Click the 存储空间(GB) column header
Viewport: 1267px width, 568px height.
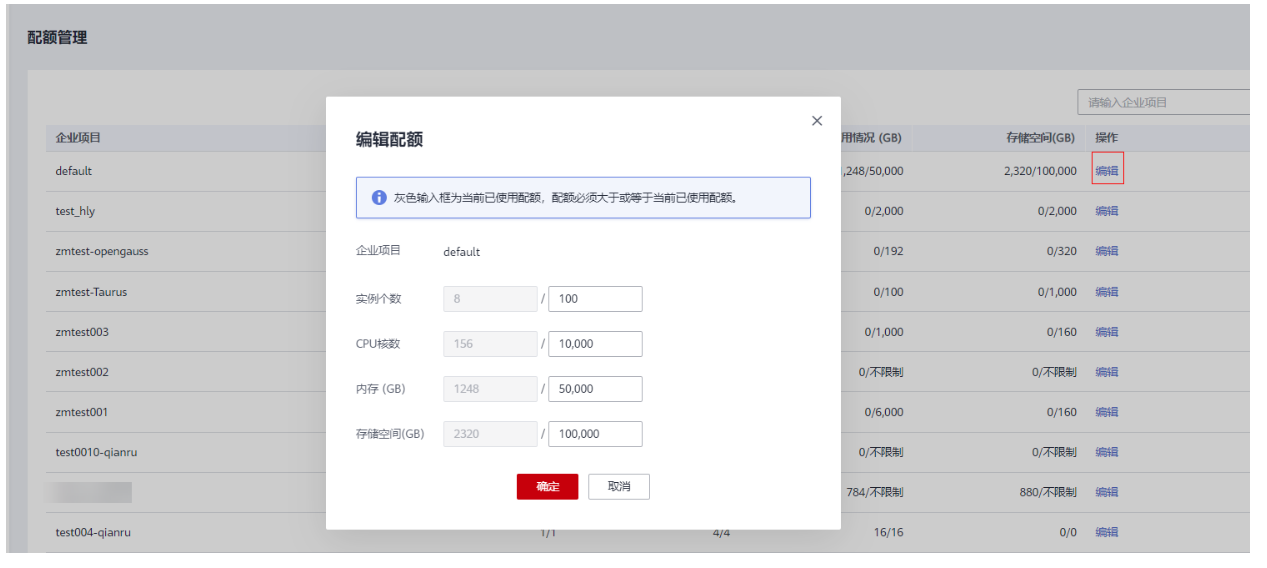(1040, 137)
